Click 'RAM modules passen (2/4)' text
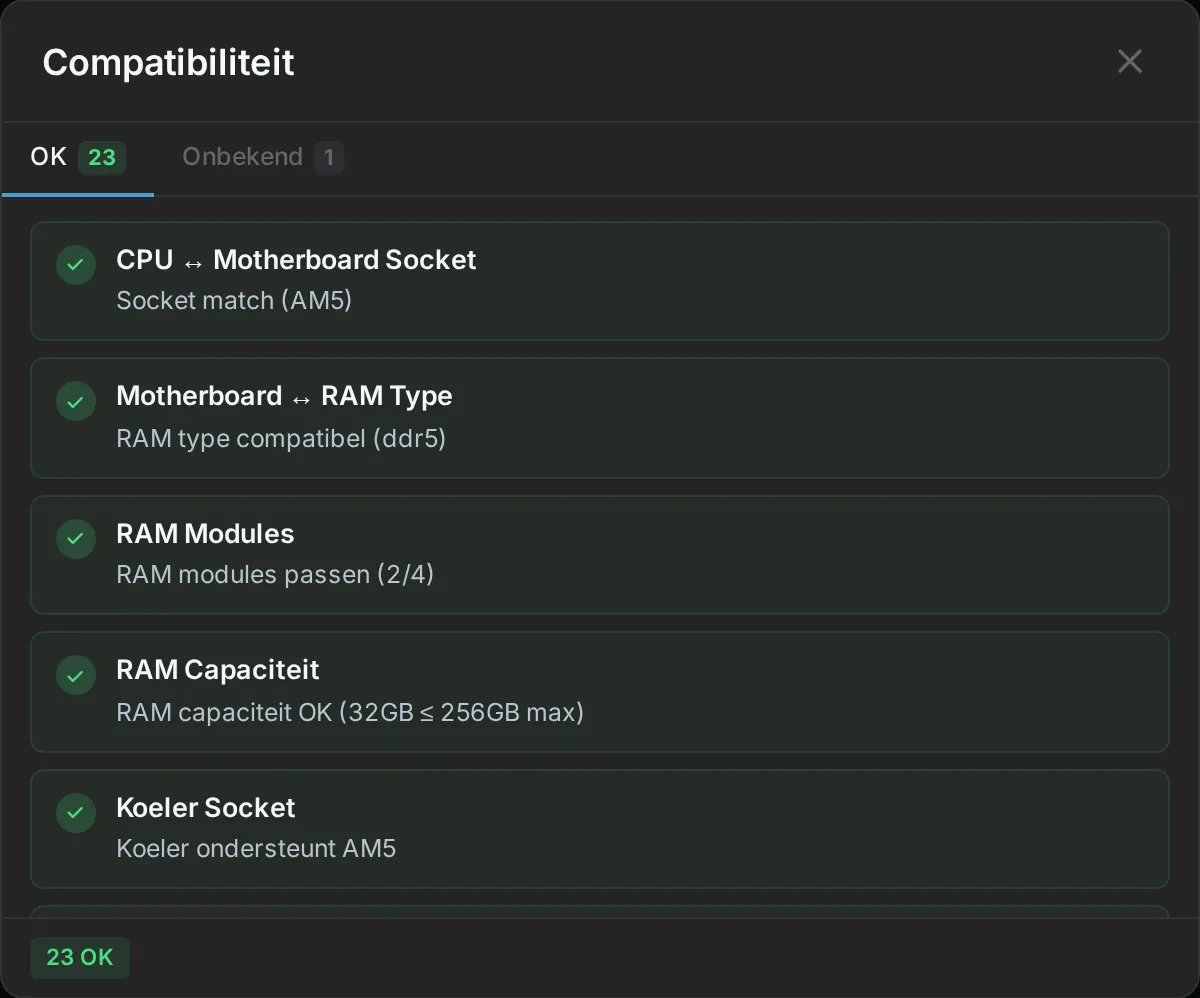Viewport: 1200px width, 998px height. (275, 575)
